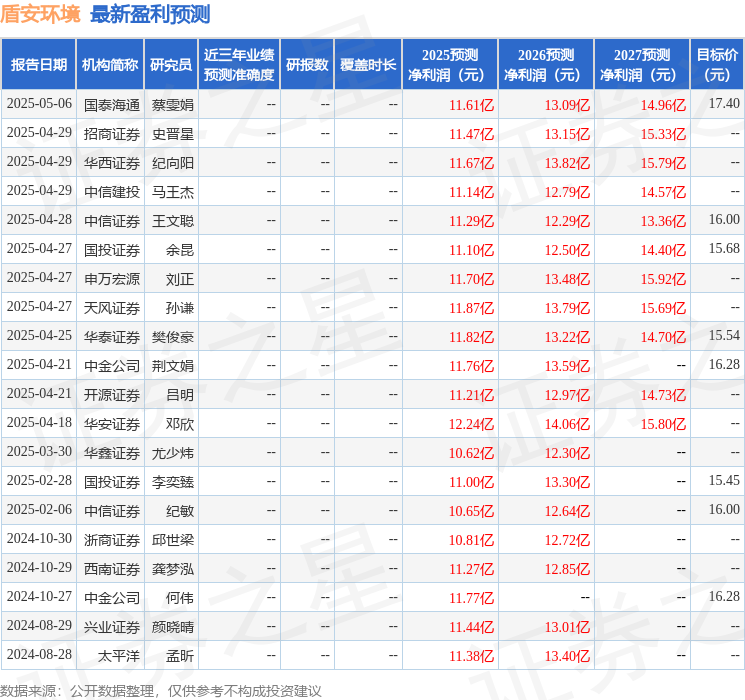Click analyst name 何伟

click(180, 598)
